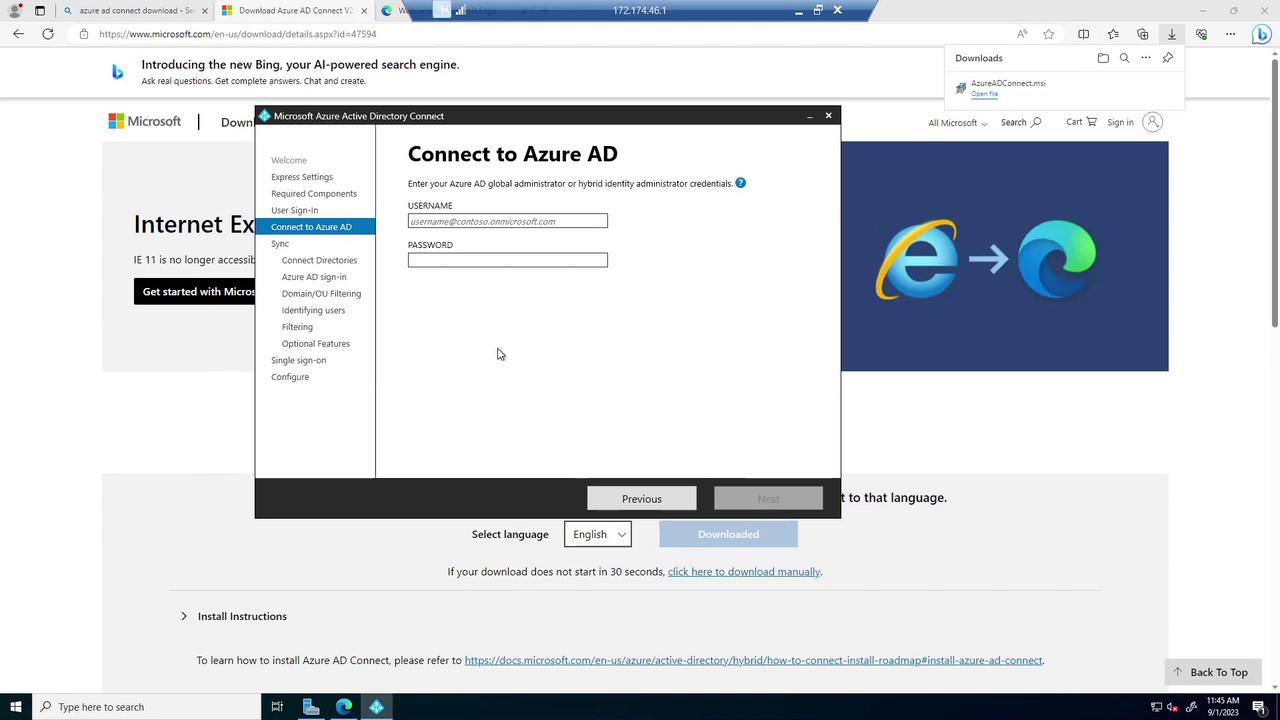
Task: Click the Back To Top button
Action: (1210, 672)
